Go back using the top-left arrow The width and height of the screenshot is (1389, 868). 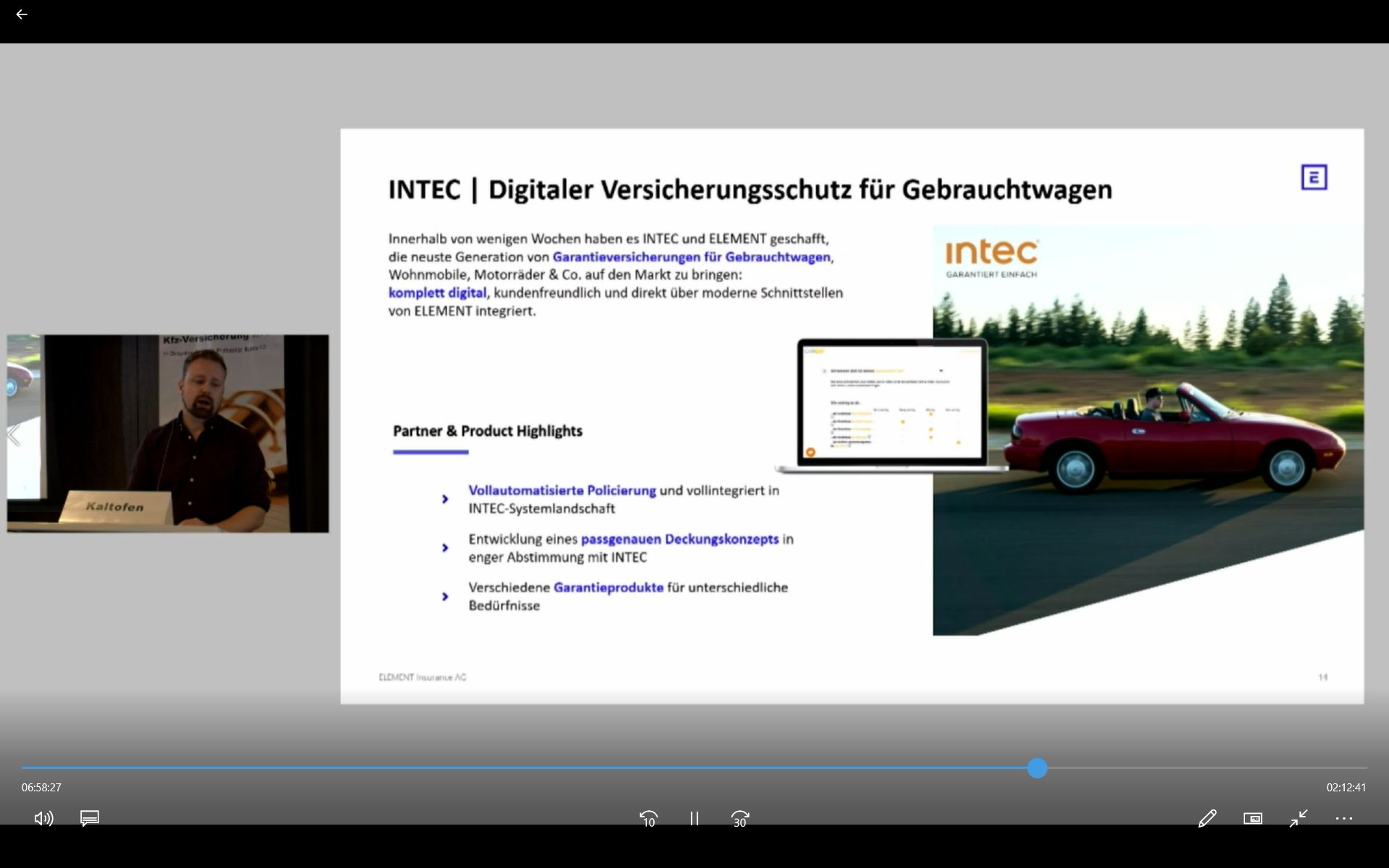coord(22,14)
